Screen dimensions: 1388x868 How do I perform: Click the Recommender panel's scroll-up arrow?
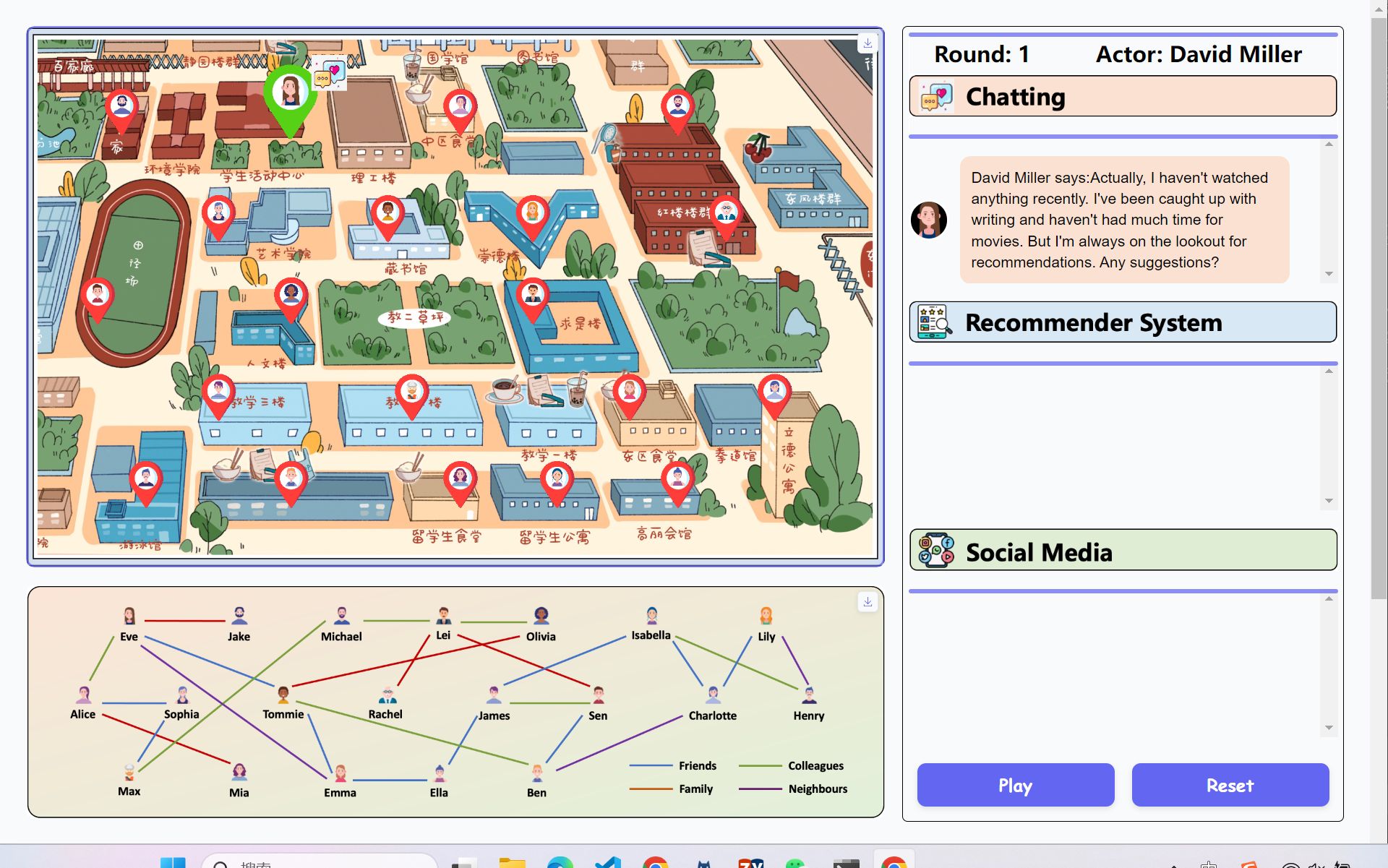[x=1329, y=370]
